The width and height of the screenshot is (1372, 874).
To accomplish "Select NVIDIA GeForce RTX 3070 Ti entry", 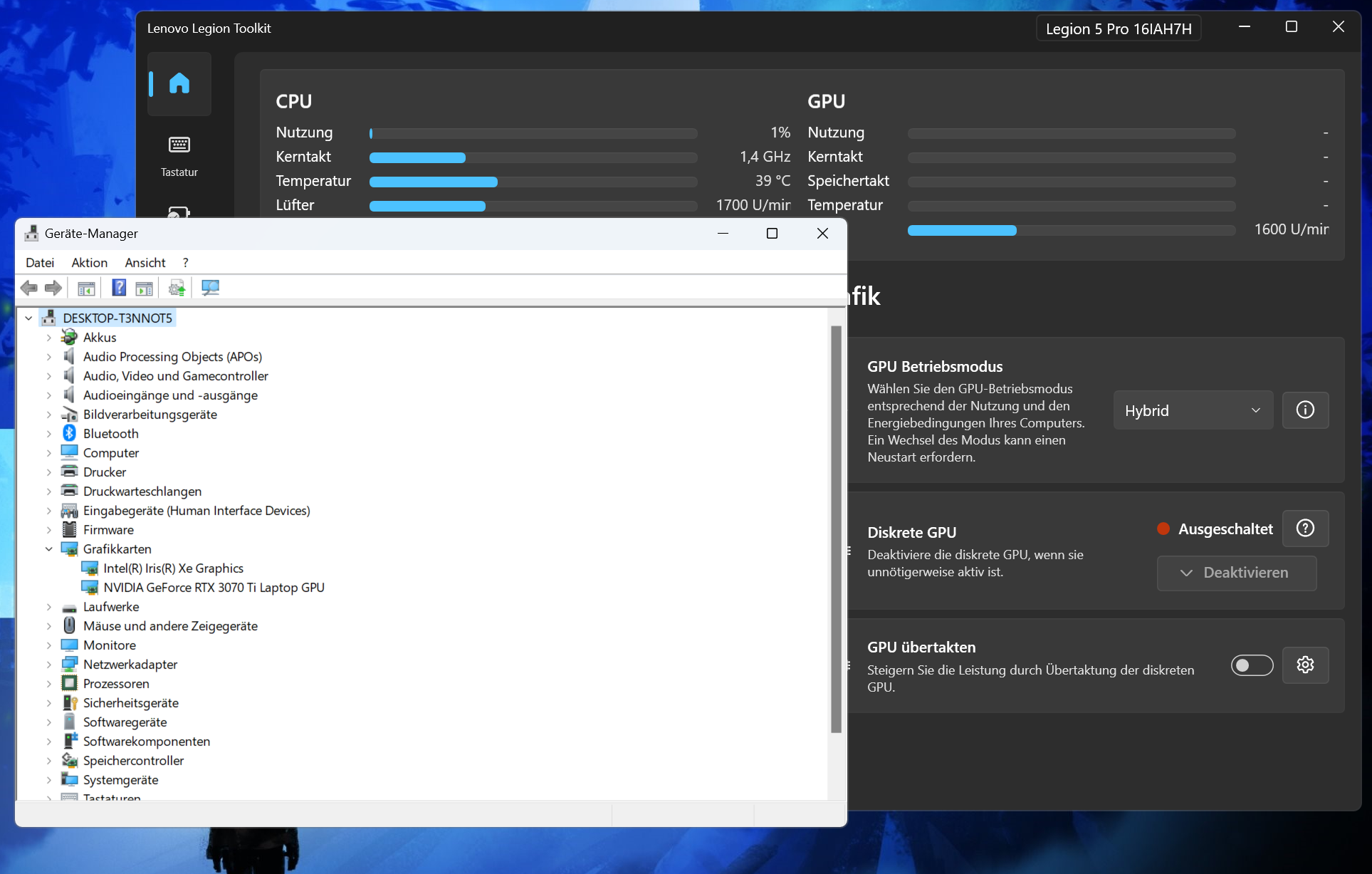I will (214, 588).
